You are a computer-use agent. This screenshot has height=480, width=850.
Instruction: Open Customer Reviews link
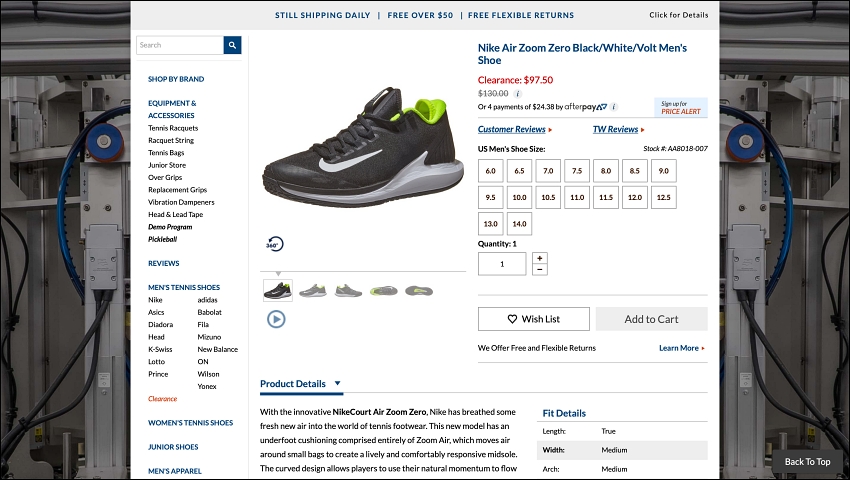coord(514,129)
